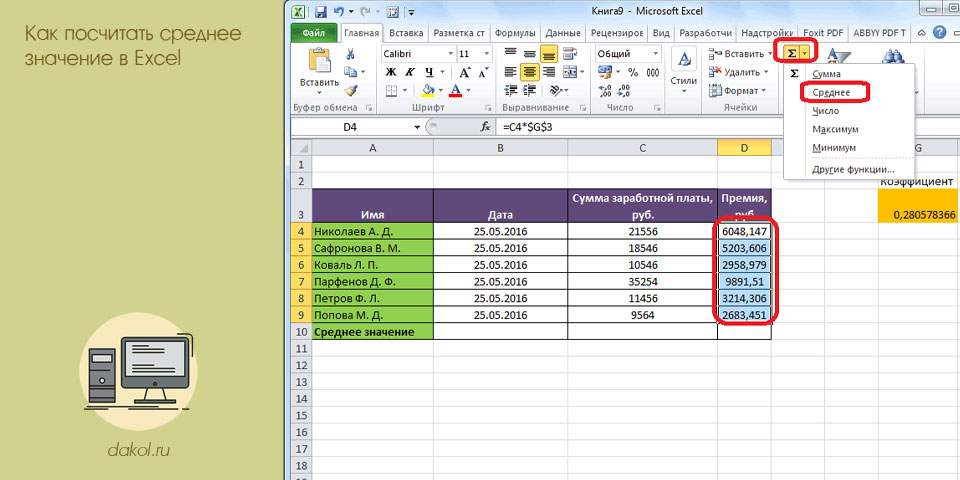This screenshot has height=480, width=960.
Task: Align text right icon
Action: [549, 72]
